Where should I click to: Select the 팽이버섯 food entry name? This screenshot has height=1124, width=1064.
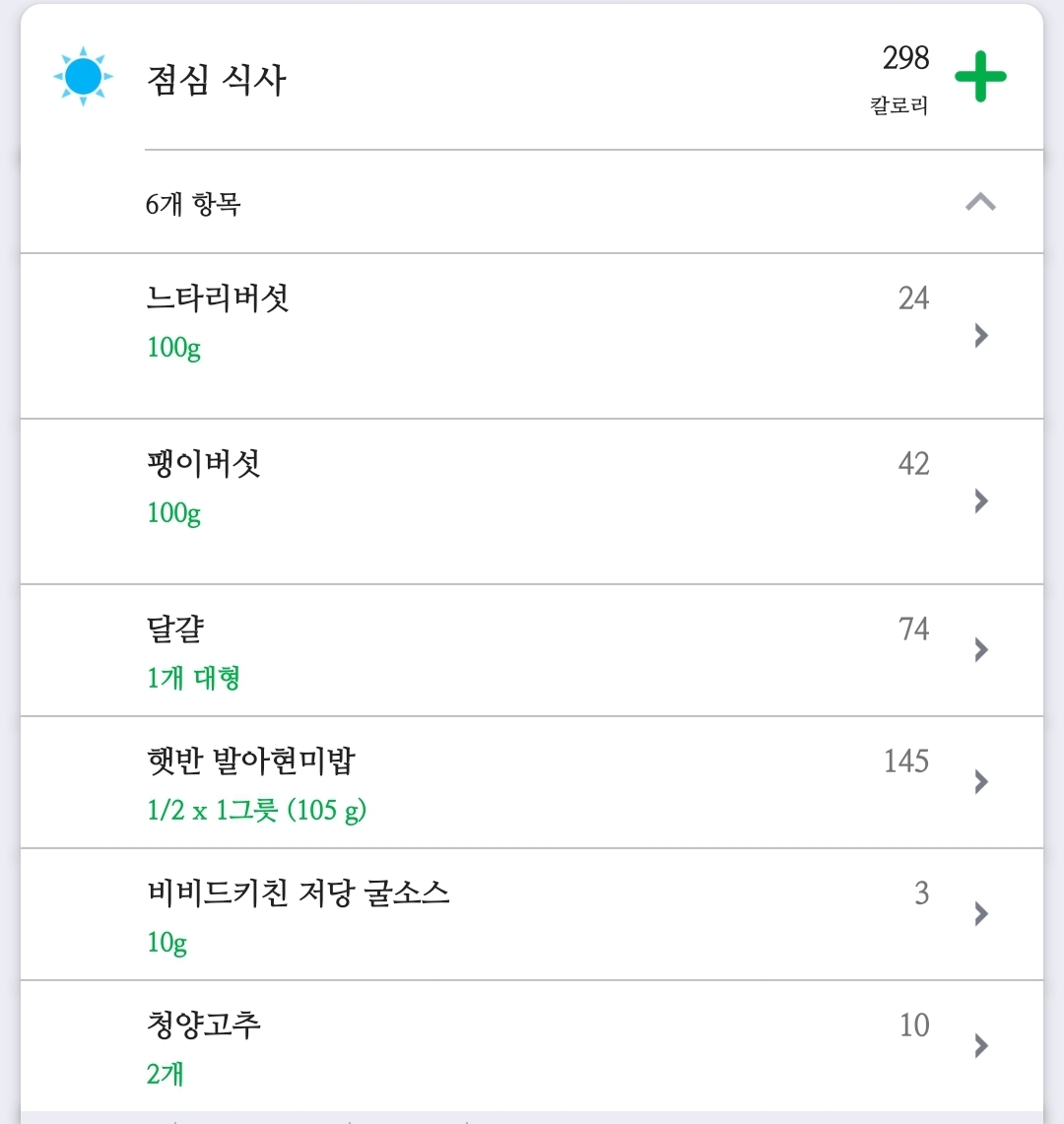[204, 463]
